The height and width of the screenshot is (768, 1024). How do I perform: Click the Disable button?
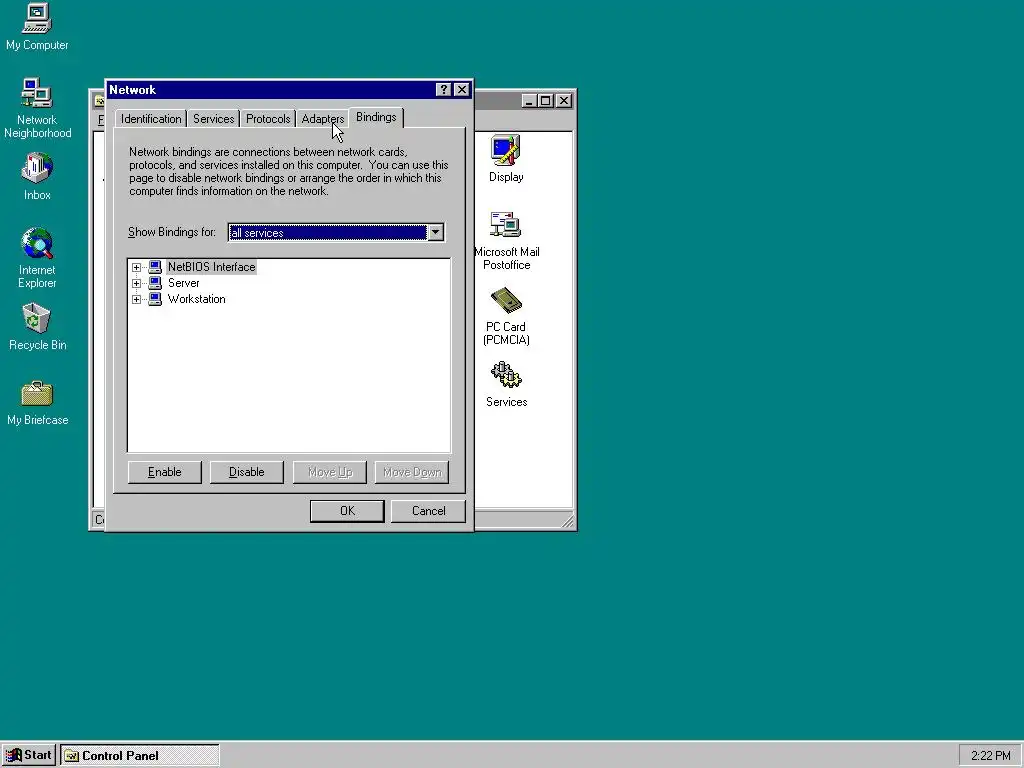[247, 472]
